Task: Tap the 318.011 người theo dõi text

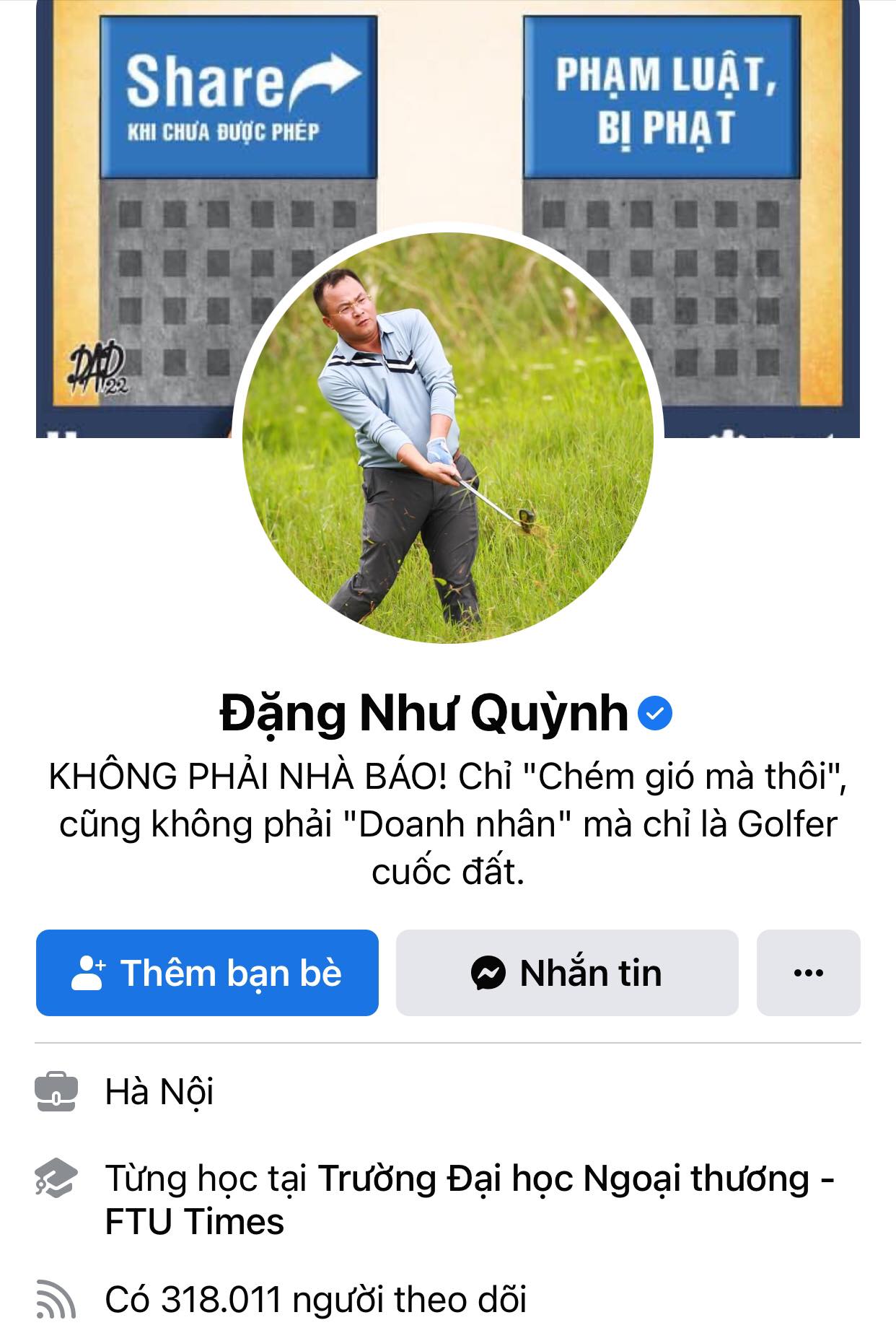Action: 316,1299
